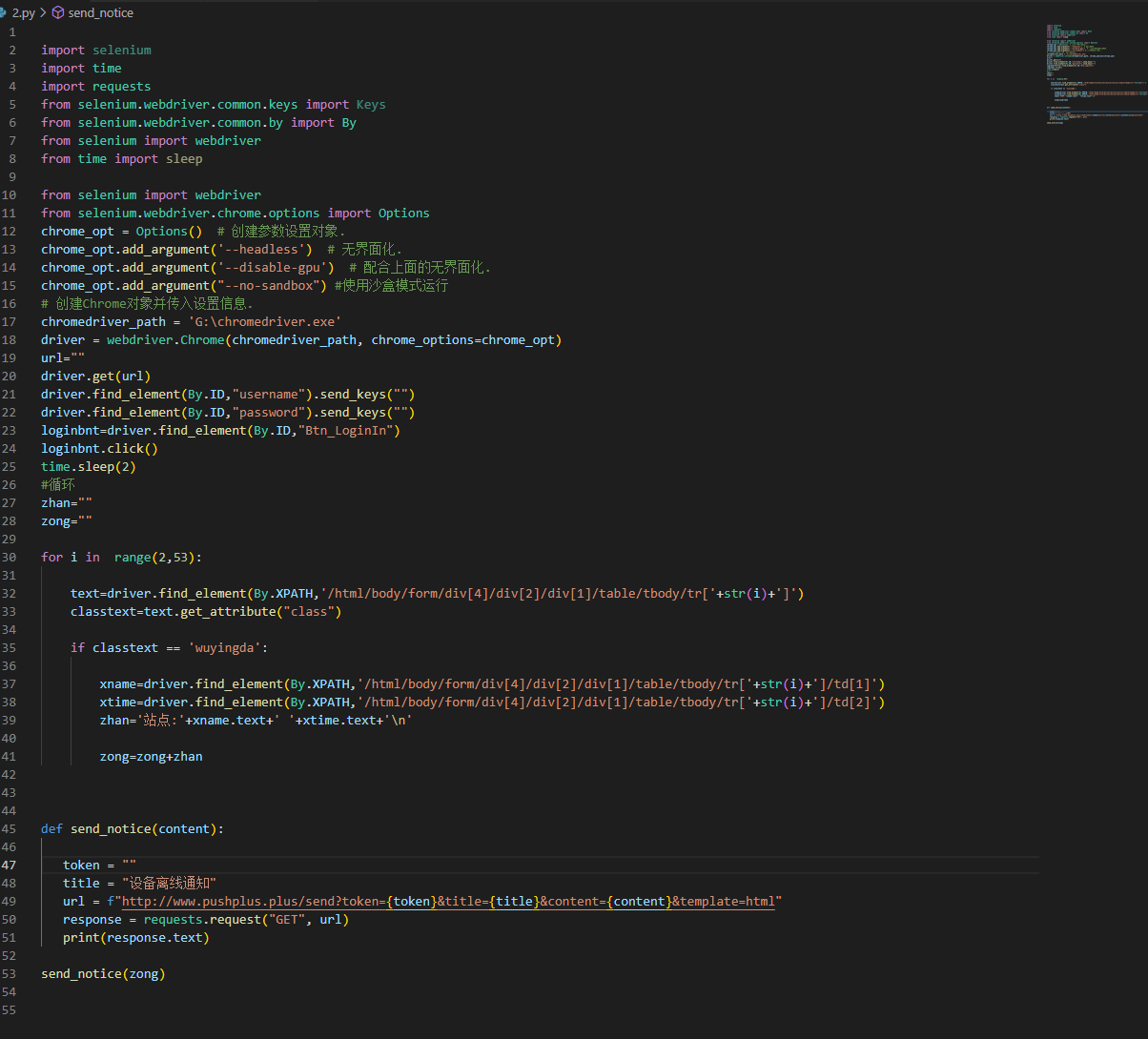
Task: Click line number 29 in the gutter
Action: [10, 539]
